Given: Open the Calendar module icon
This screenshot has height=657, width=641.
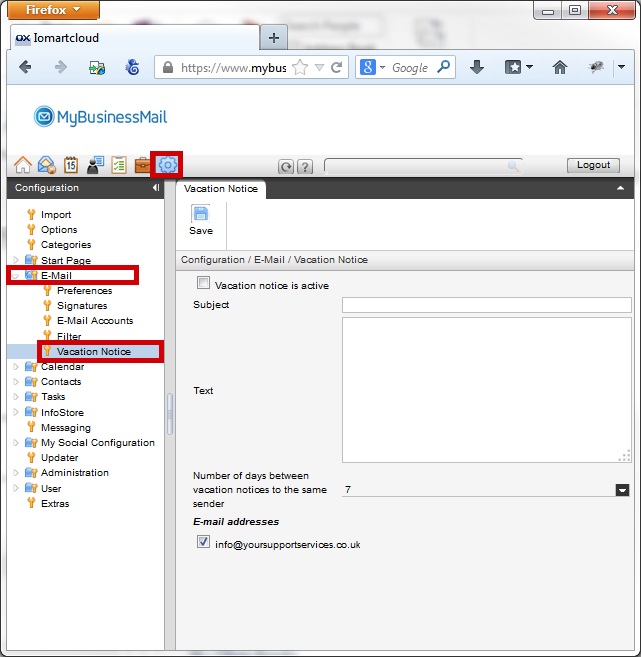Looking at the screenshot, I should pos(71,166).
